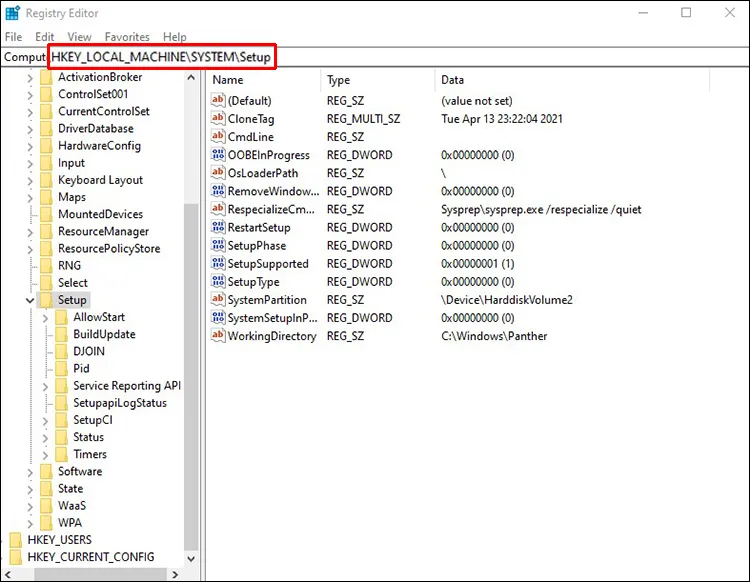Click the REG_MULTI_SZ type cell
Viewport: 750px width, 582px height.
point(364,119)
